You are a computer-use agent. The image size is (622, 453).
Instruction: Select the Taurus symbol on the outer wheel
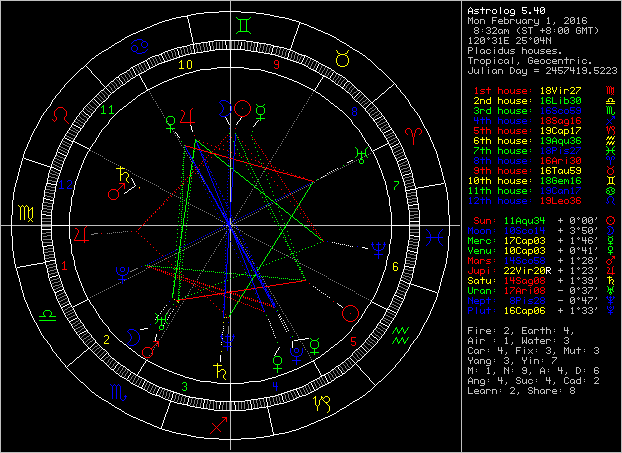click(x=344, y=60)
